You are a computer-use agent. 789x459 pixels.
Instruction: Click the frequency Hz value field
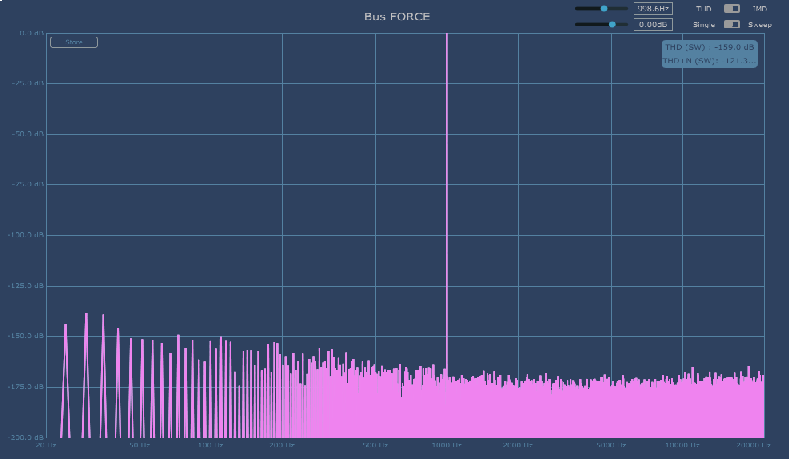click(653, 8)
